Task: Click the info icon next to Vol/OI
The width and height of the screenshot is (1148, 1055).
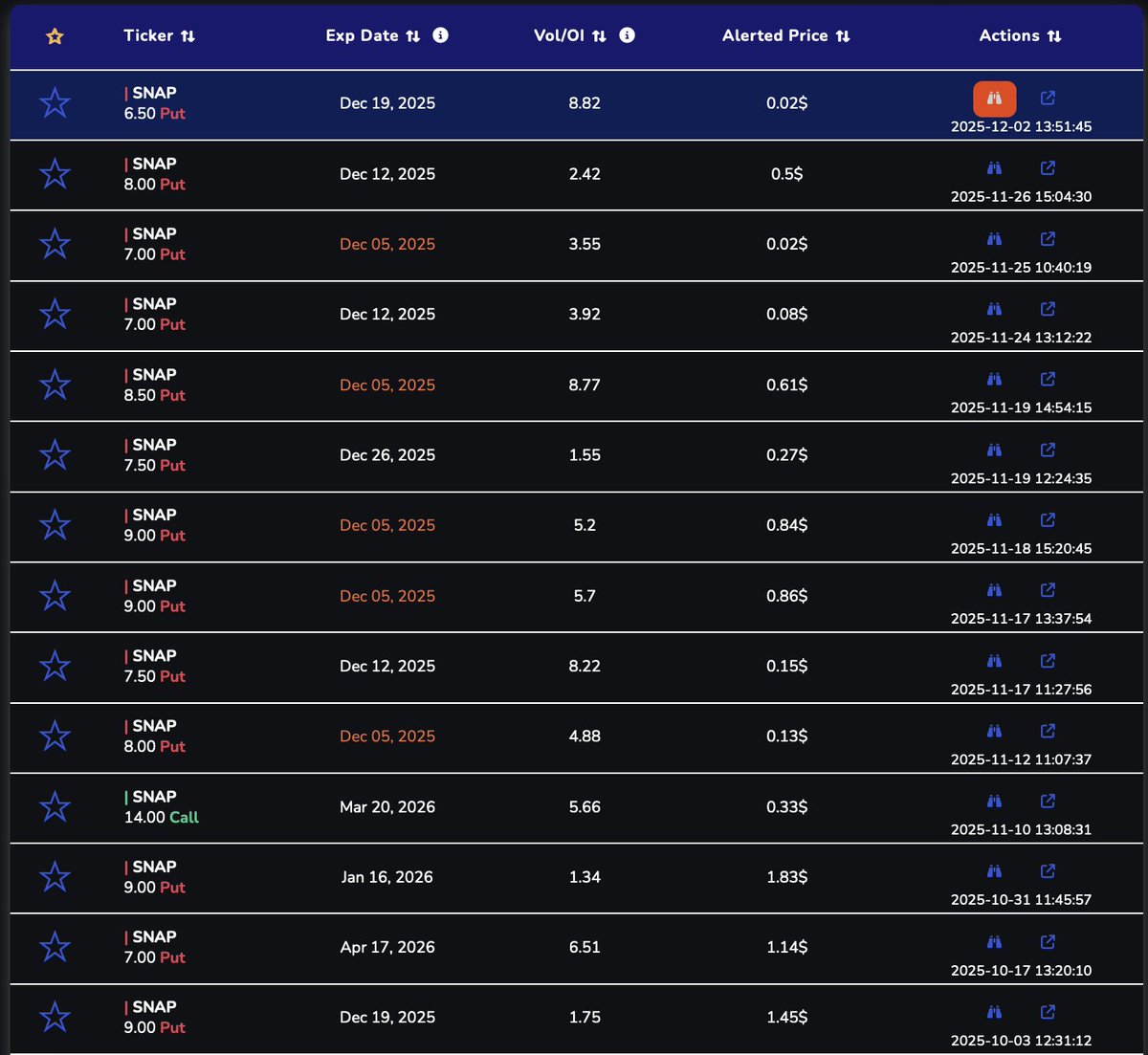Action: pos(627,35)
